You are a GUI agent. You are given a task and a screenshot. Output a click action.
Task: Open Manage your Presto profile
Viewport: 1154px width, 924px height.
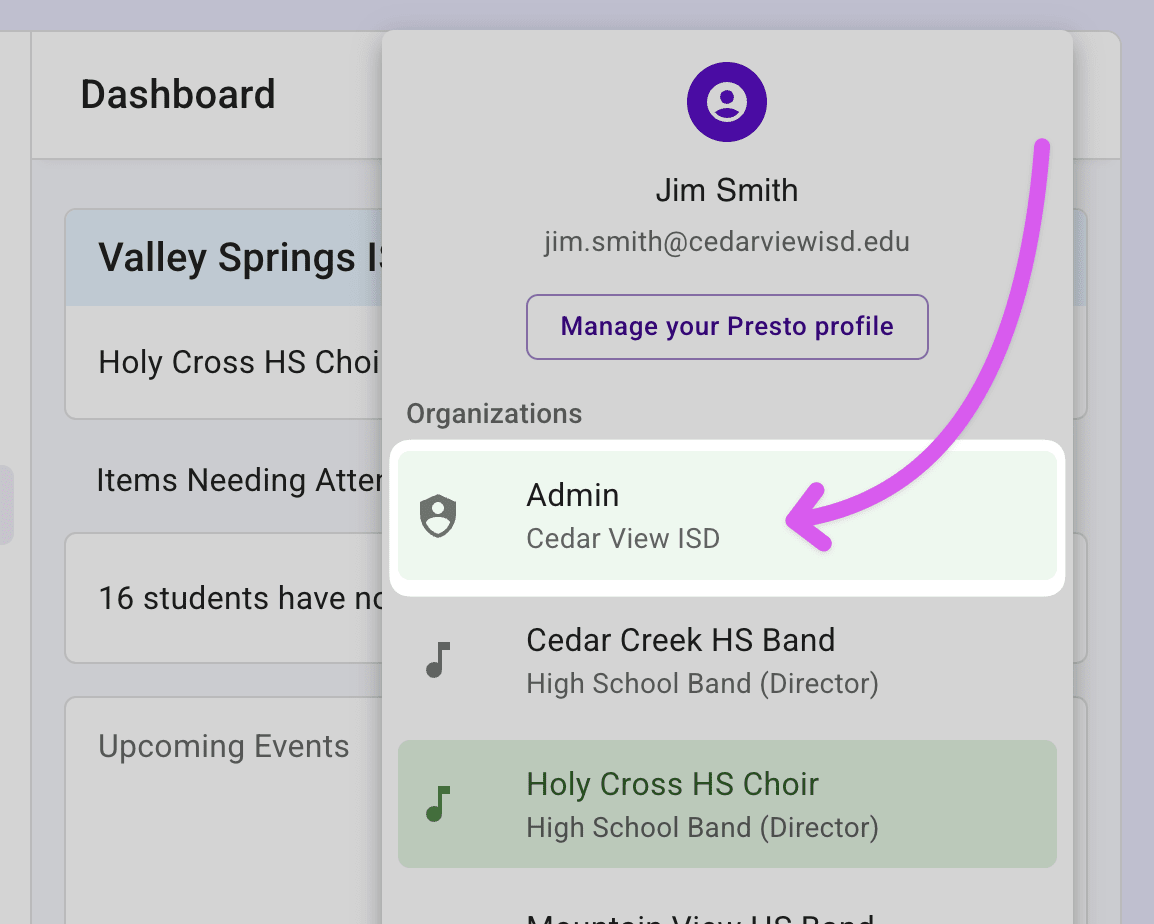coord(727,327)
